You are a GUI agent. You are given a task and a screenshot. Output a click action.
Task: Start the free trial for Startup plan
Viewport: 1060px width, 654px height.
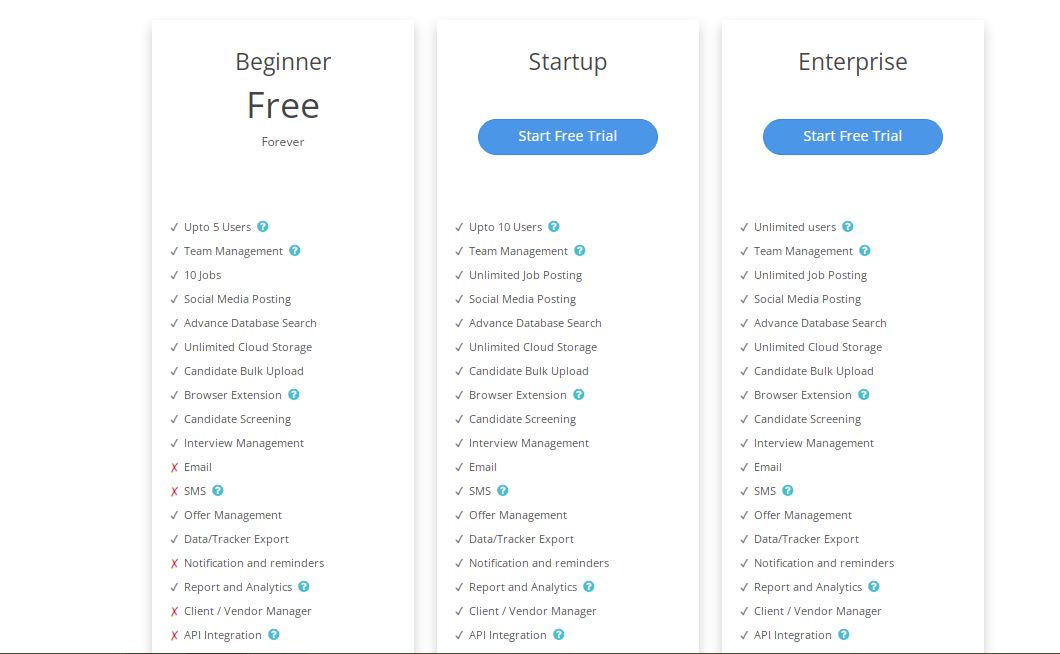(568, 137)
